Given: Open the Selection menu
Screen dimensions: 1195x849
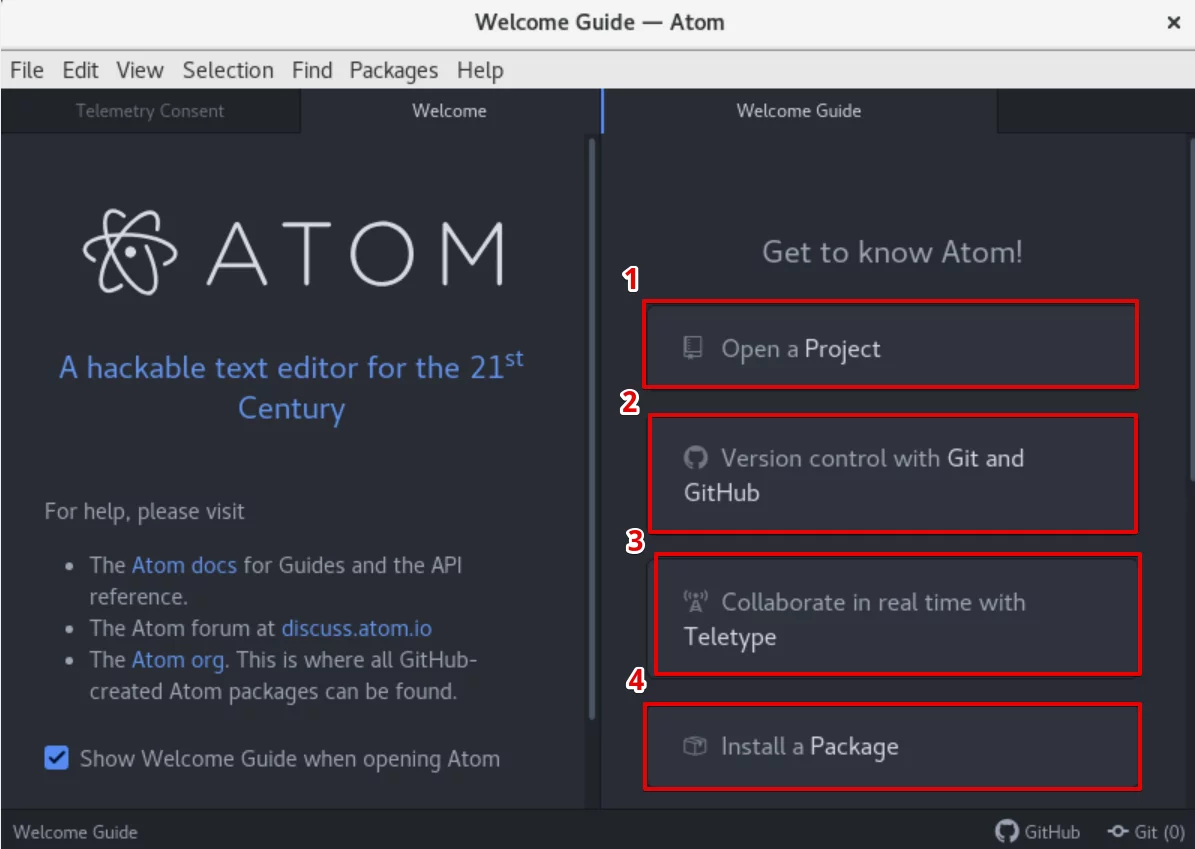Looking at the screenshot, I should tap(228, 70).
